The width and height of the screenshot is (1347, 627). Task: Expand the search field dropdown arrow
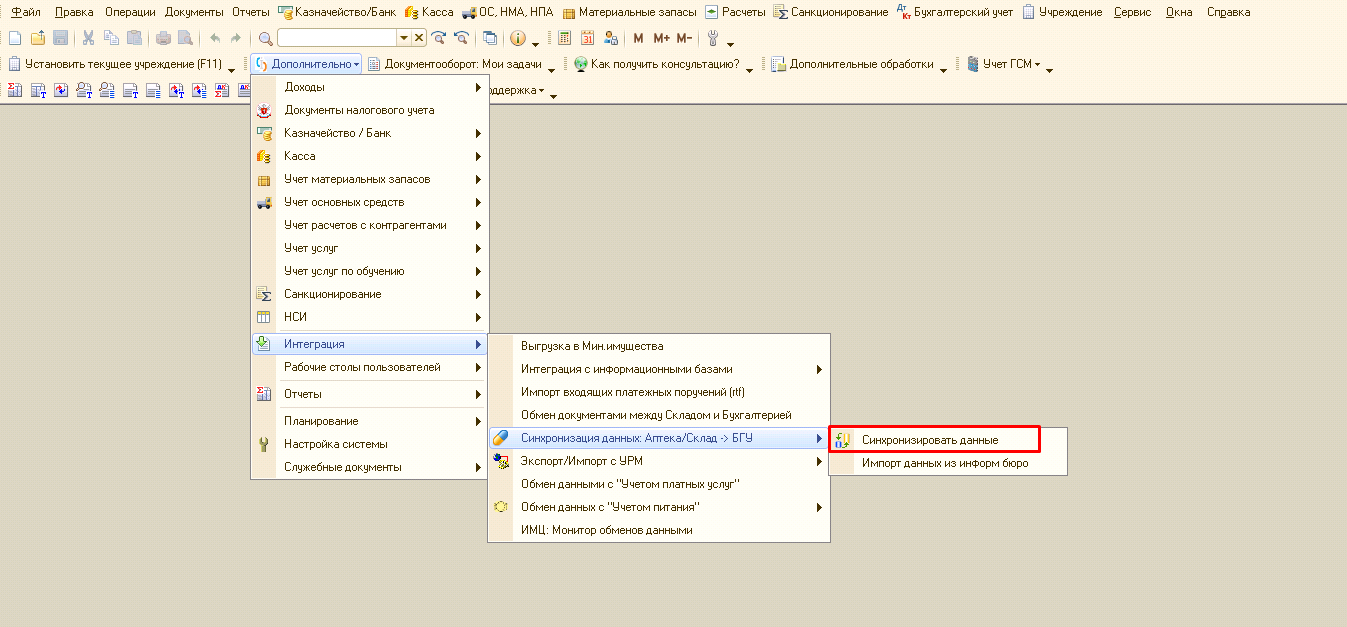pos(404,38)
